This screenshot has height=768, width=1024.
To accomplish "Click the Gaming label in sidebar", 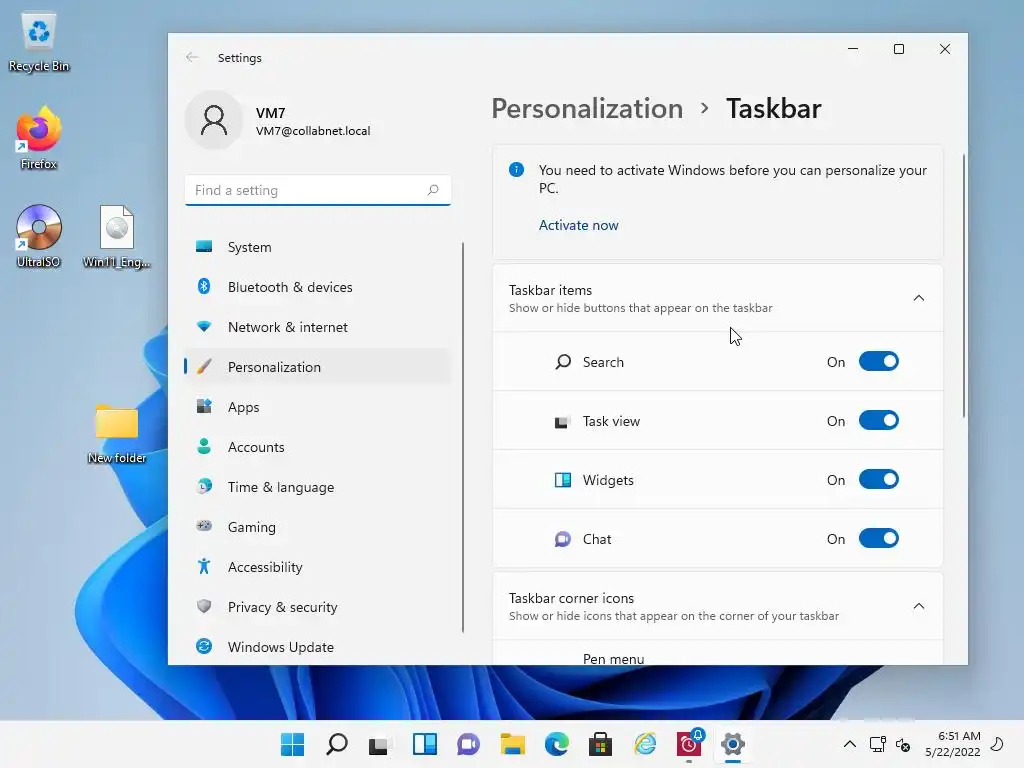I will 251,527.
